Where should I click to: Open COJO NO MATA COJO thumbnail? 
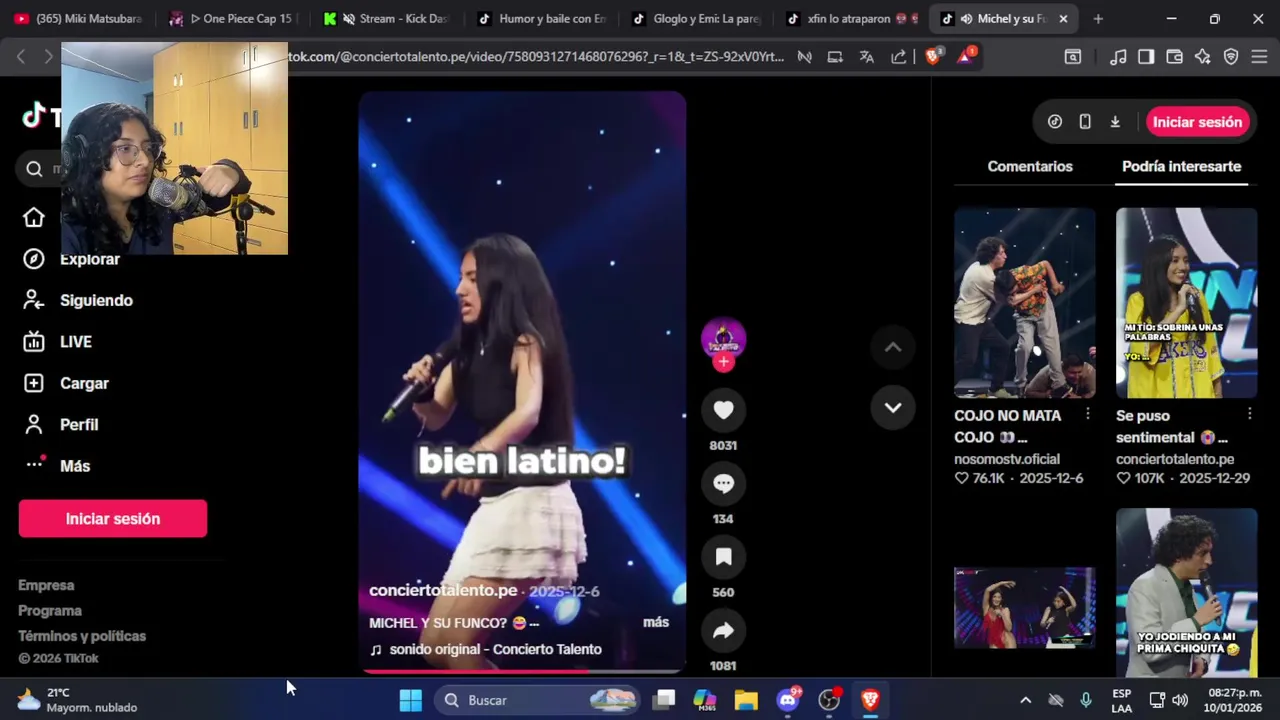click(x=1024, y=303)
